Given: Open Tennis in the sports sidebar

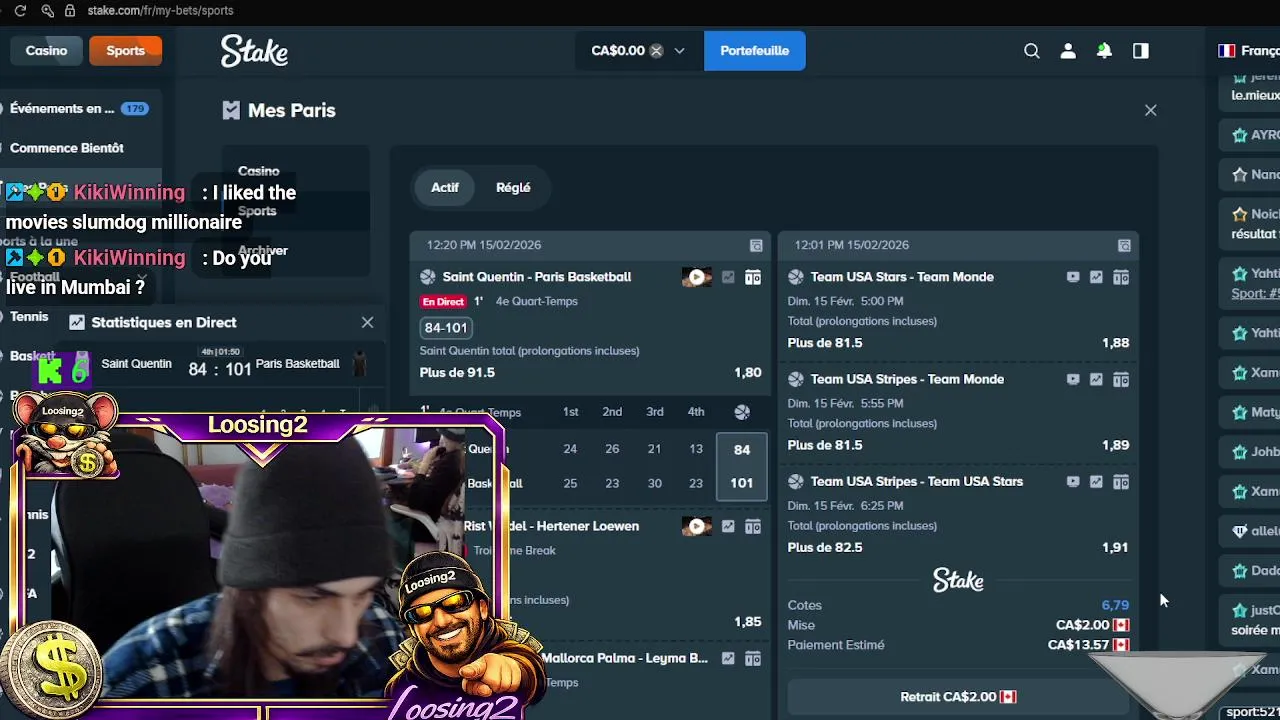Looking at the screenshot, I should 29,316.
